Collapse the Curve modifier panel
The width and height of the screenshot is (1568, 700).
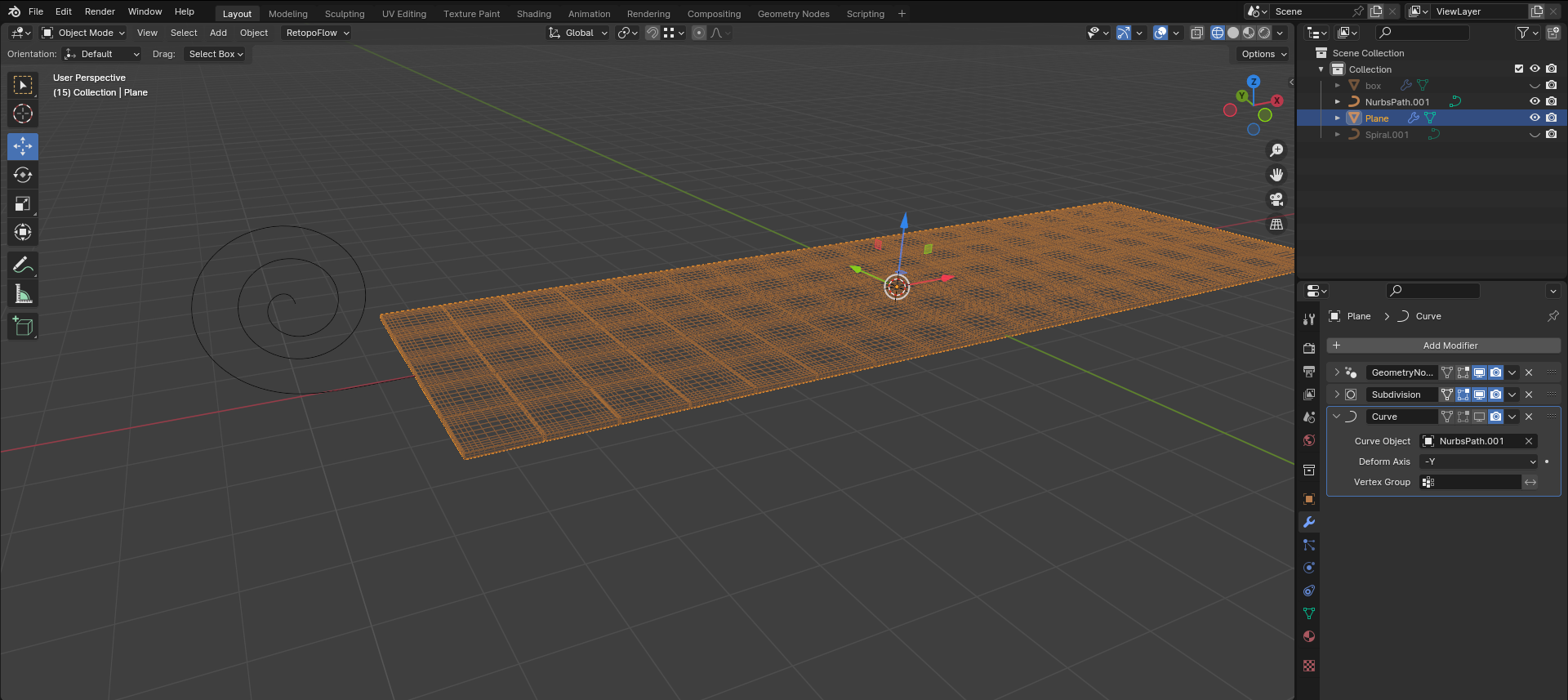(x=1337, y=417)
